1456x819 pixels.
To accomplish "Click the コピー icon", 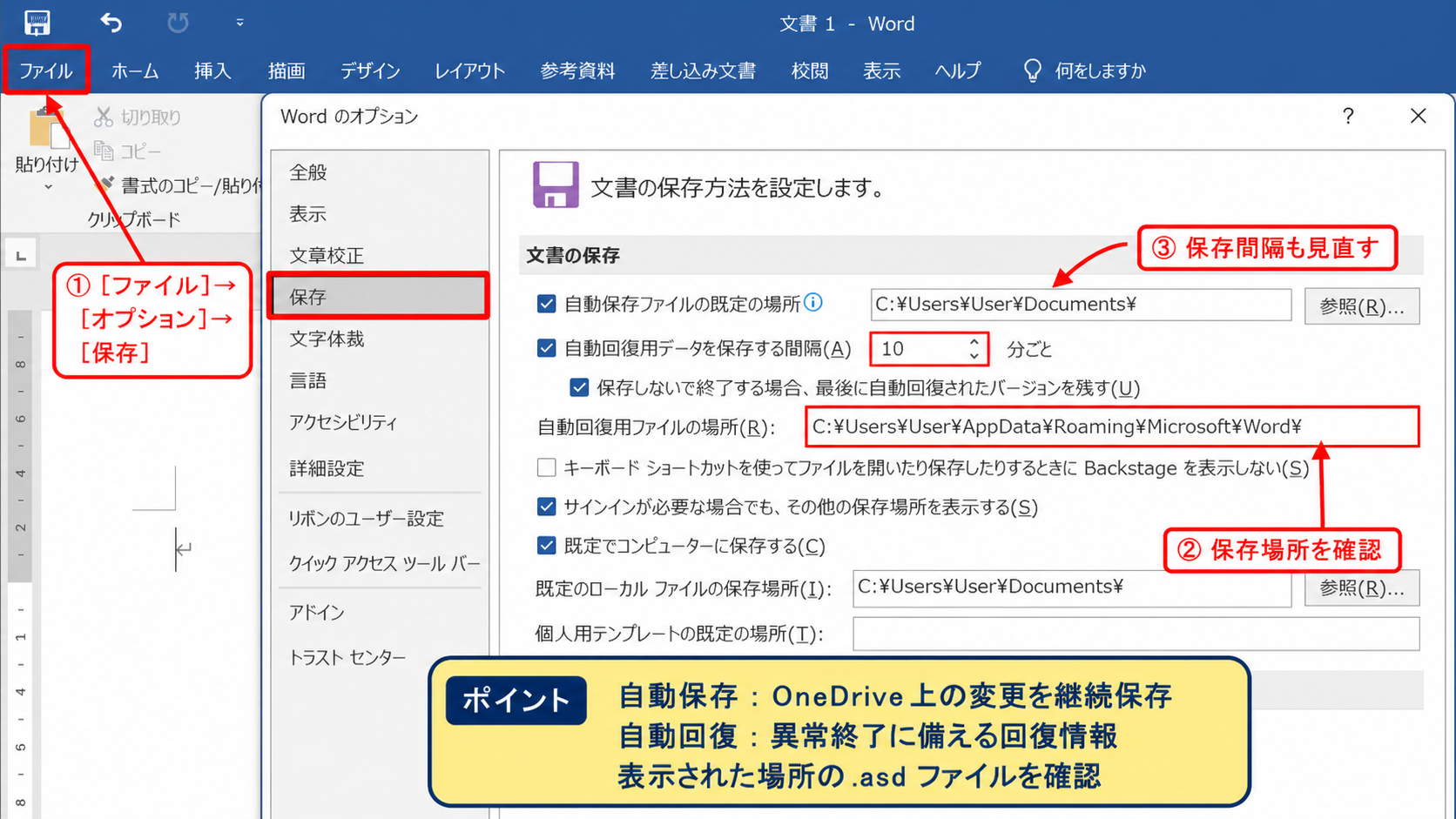I will (x=104, y=151).
